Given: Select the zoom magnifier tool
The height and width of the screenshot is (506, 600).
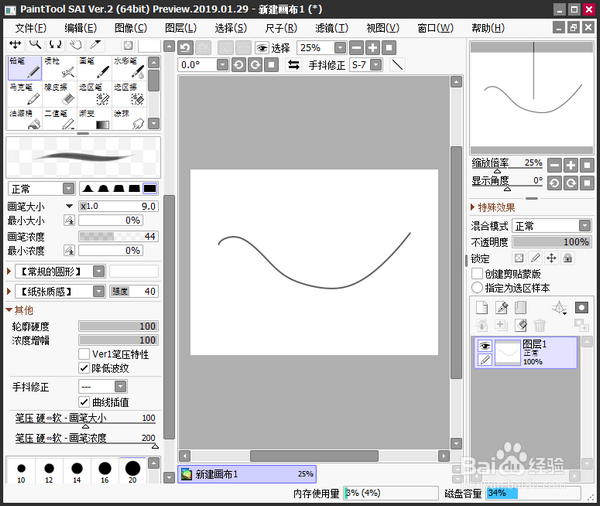Looking at the screenshot, I should pyautogui.click(x=35, y=44).
